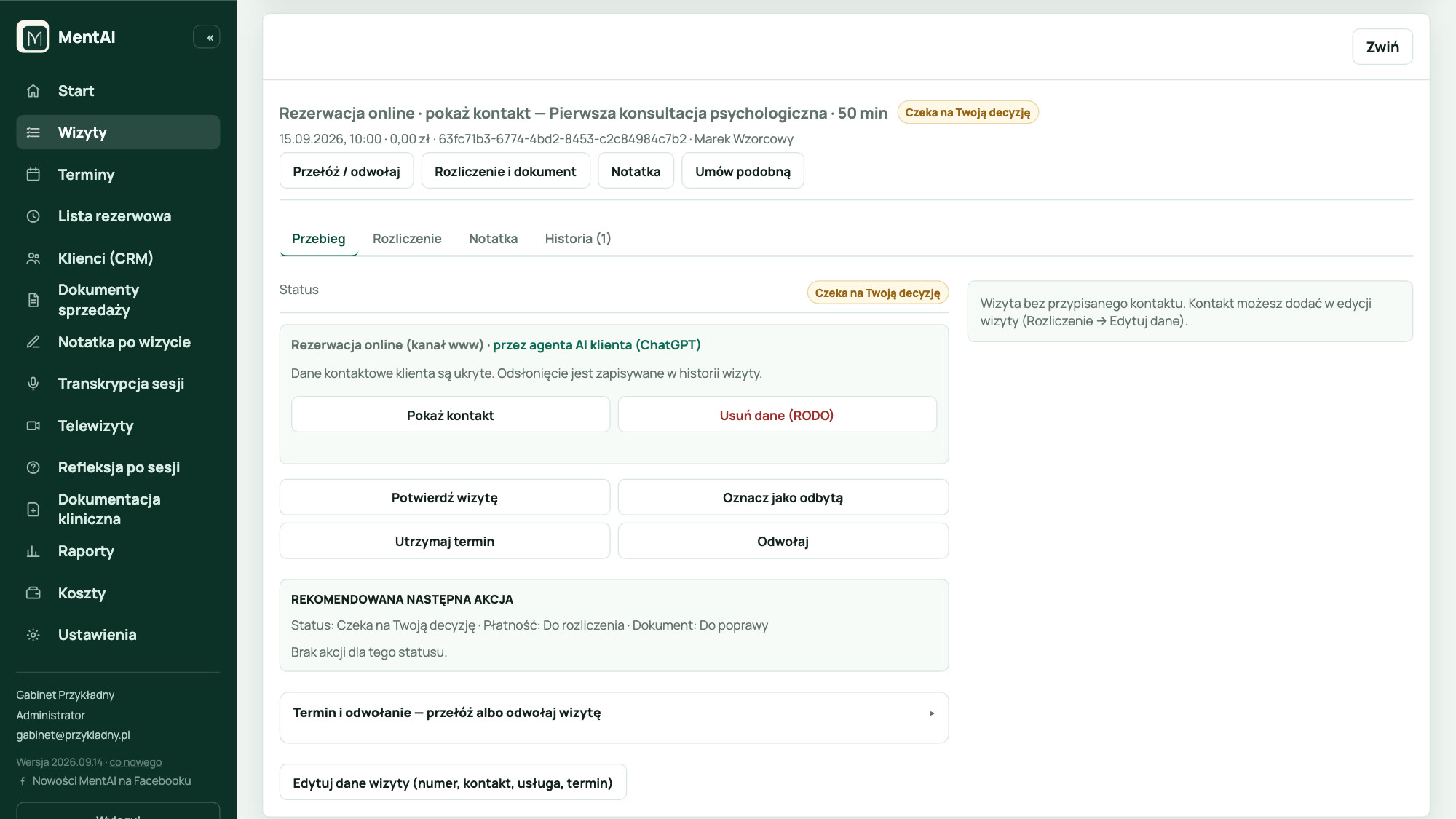
Task: Click the Transkrypcja sesji microphone icon
Action: click(33, 384)
